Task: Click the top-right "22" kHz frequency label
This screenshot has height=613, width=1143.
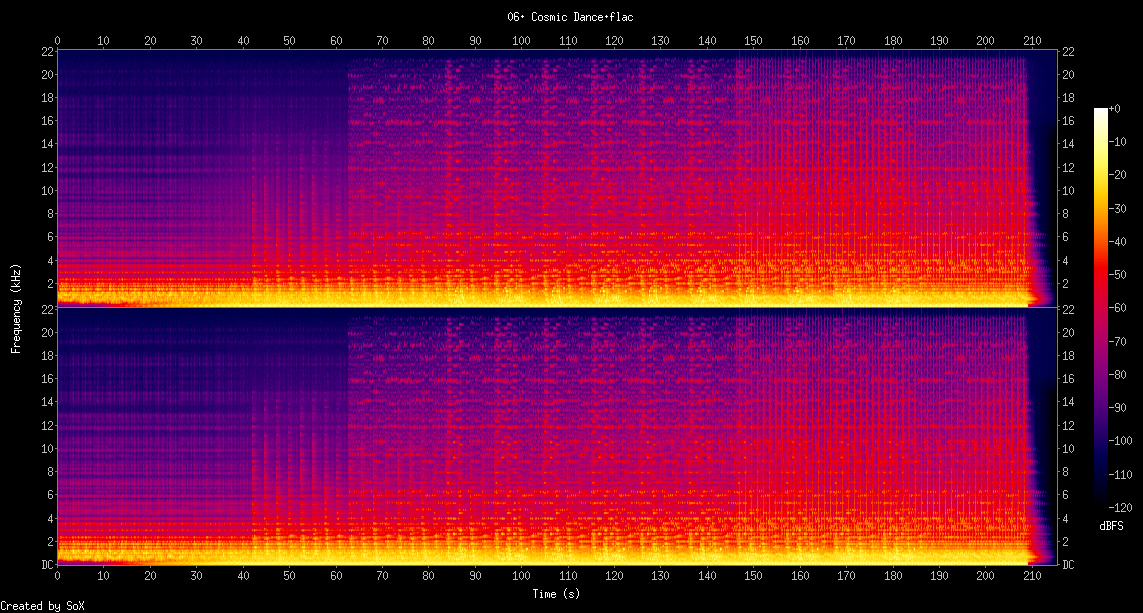Action: 1068,52
